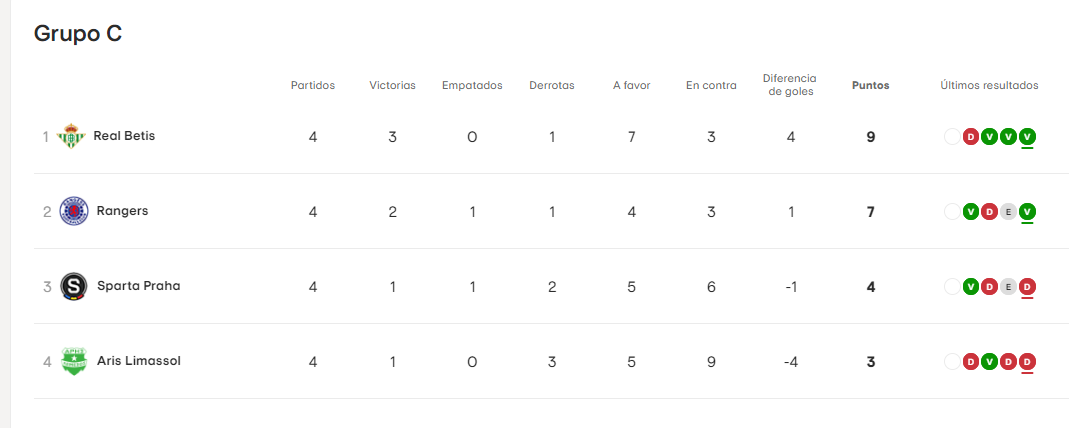This screenshot has width=1088, height=428.
Task: Open the Aris Limassol team link
Action: 139,361
